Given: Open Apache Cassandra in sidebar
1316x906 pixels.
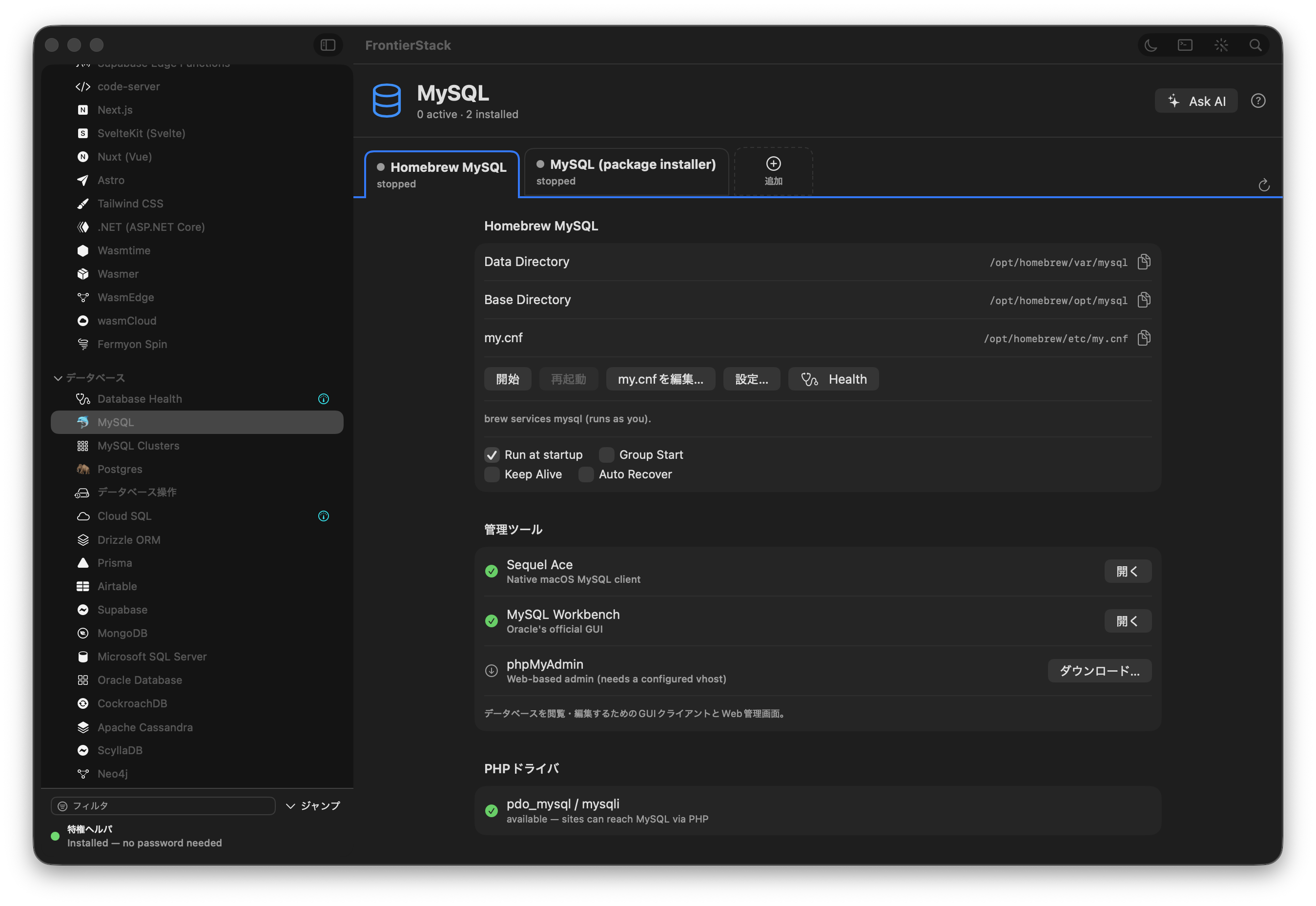Looking at the screenshot, I should click(197, 727).
